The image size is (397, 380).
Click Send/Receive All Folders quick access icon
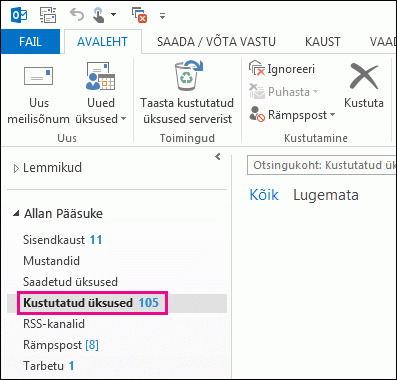(48, 15)
